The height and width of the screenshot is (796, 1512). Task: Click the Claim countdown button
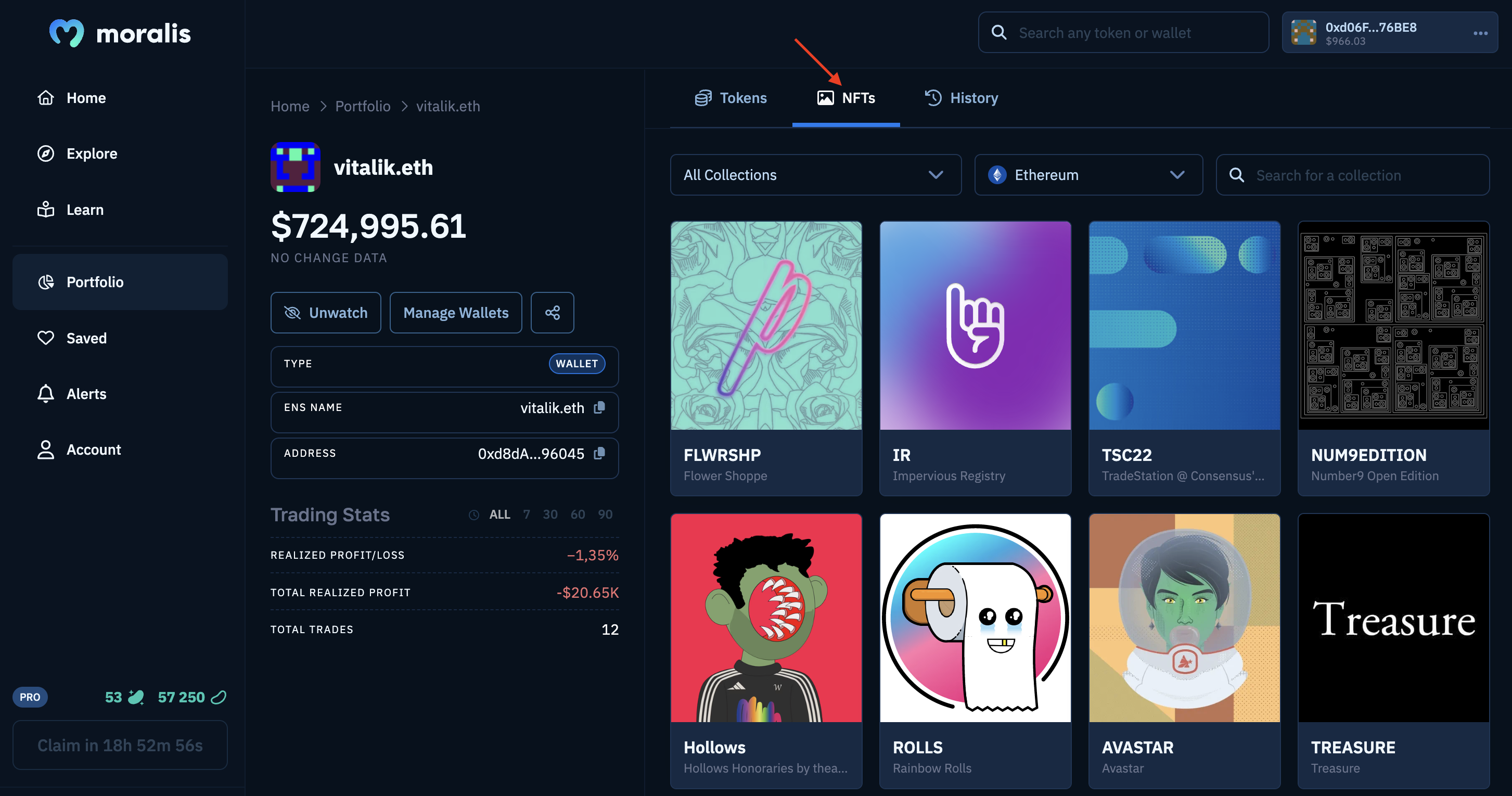tap(120, 745)
